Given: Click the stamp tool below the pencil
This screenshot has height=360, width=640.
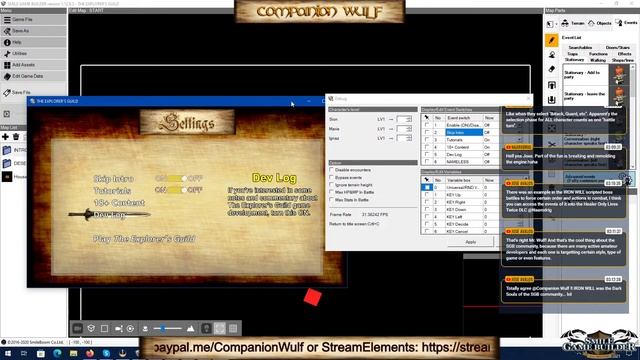Looking at the screenshot, I should pyautogui.click(x=552, y=55).
